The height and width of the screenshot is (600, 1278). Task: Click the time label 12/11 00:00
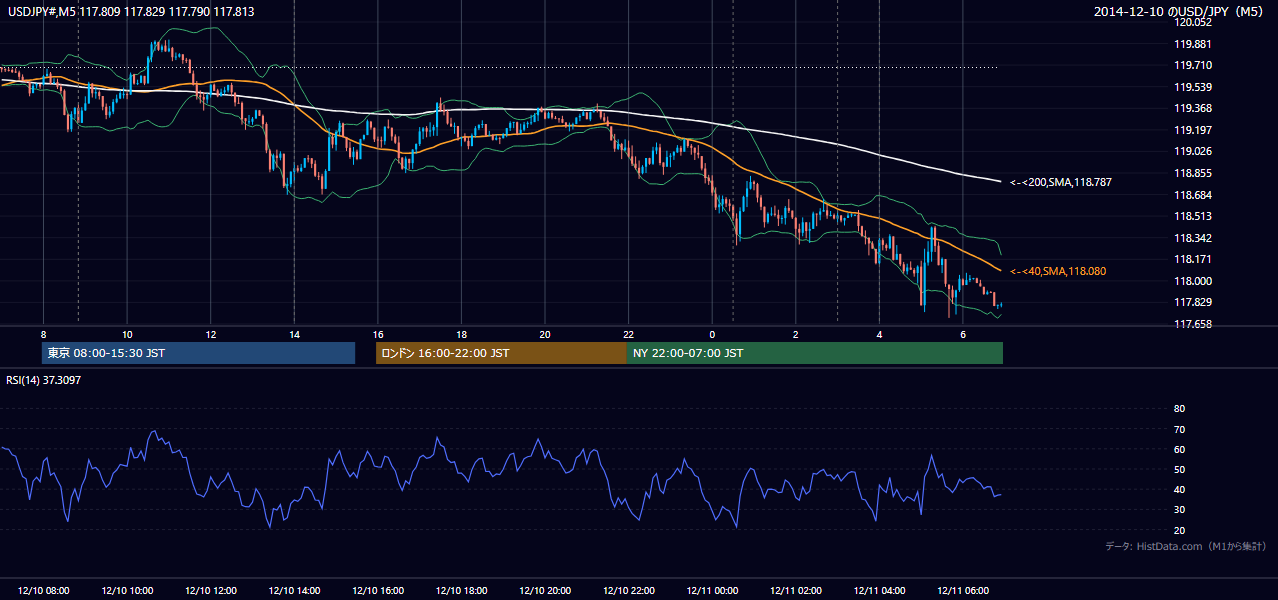[712, 591]
